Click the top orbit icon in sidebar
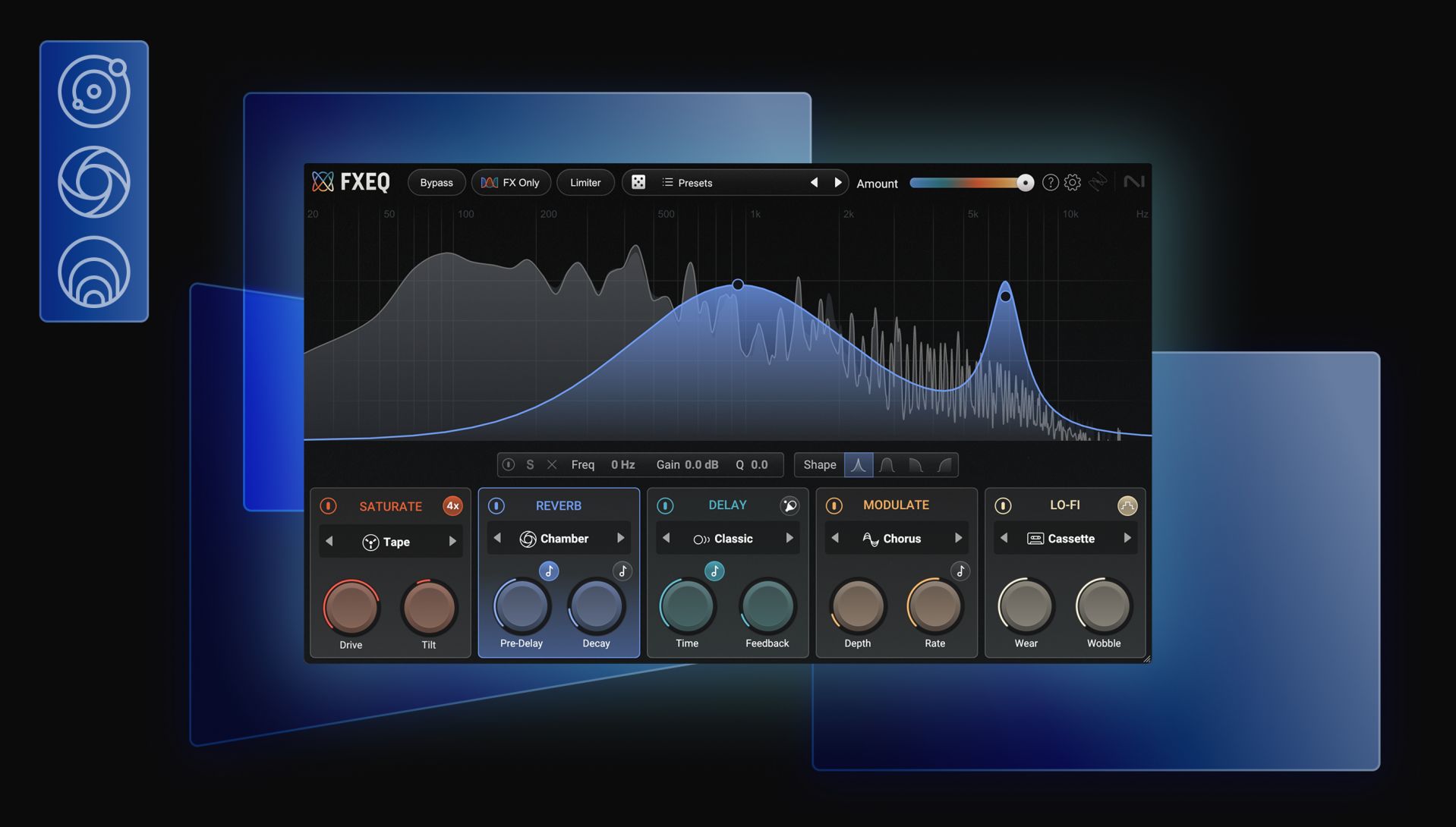The width and height of the screenshot is (1456, 827). pos(94,91)
